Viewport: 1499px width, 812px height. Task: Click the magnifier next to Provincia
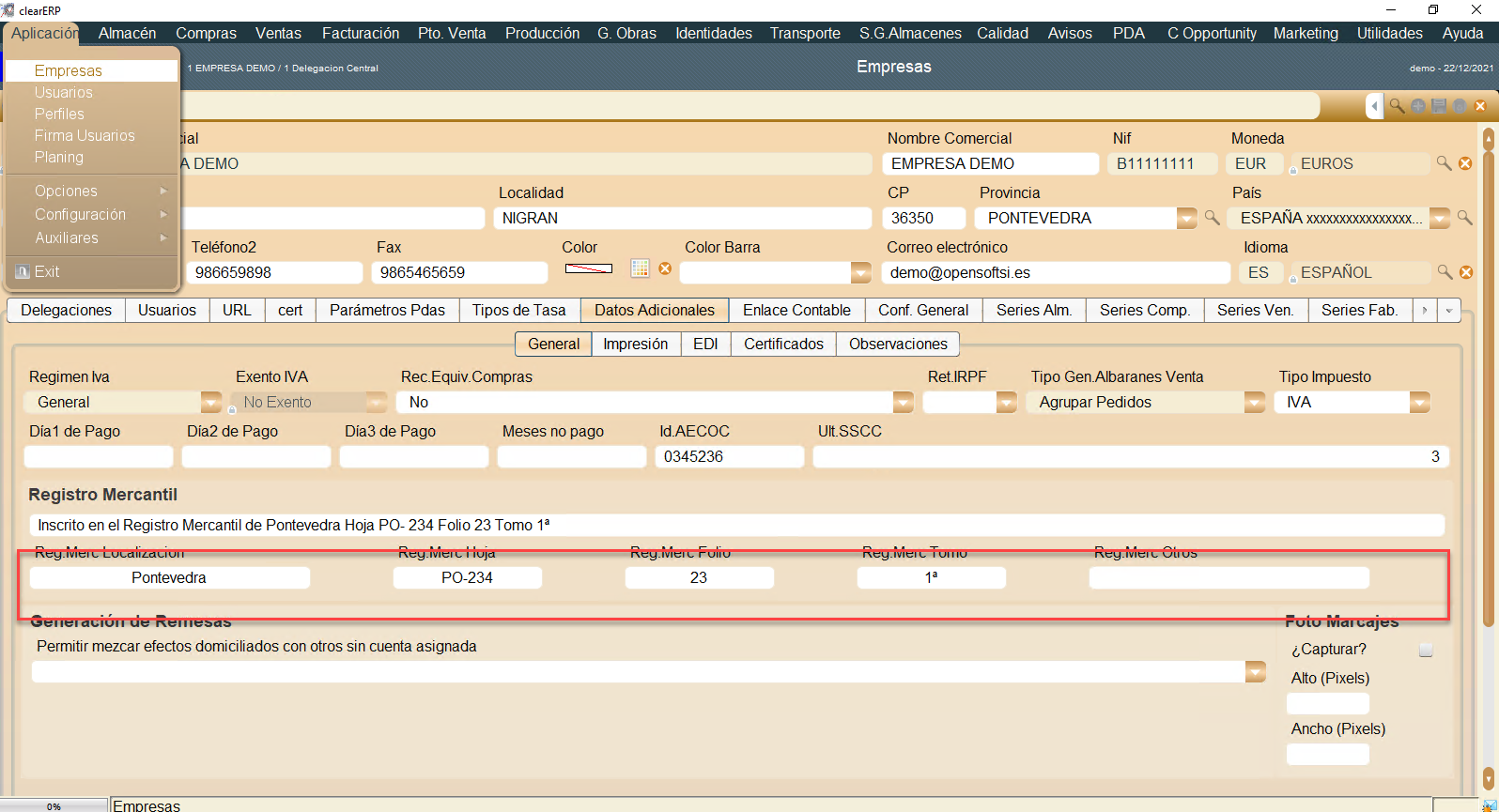[x=1213, y=218]
